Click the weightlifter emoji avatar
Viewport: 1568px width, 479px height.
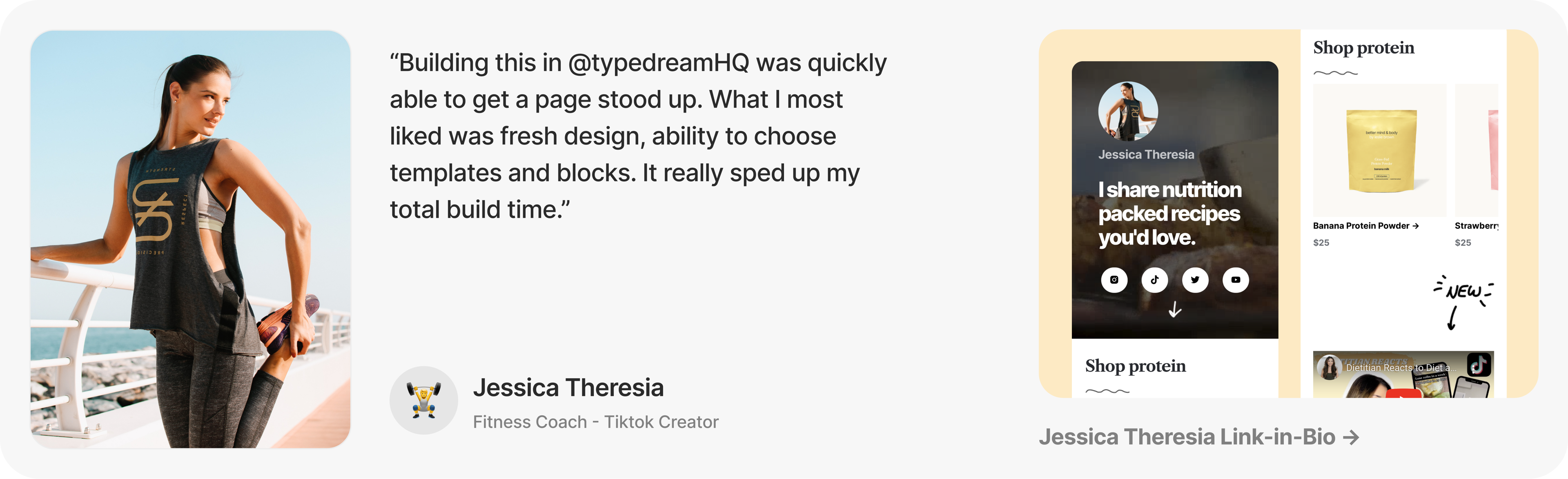click(424, 400)
